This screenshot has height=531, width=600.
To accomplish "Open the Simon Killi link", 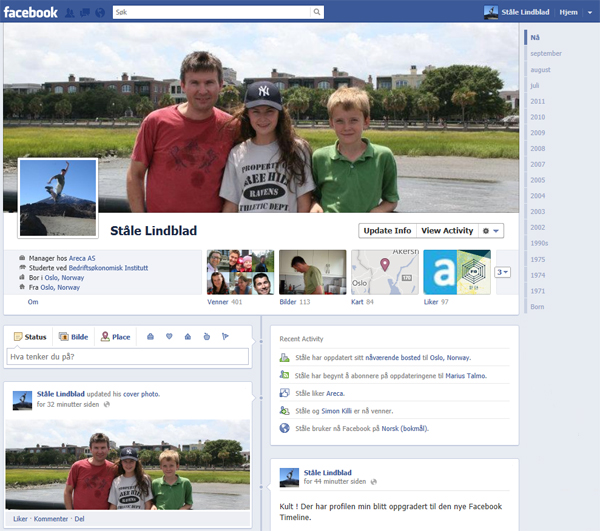I will point(336,411).
